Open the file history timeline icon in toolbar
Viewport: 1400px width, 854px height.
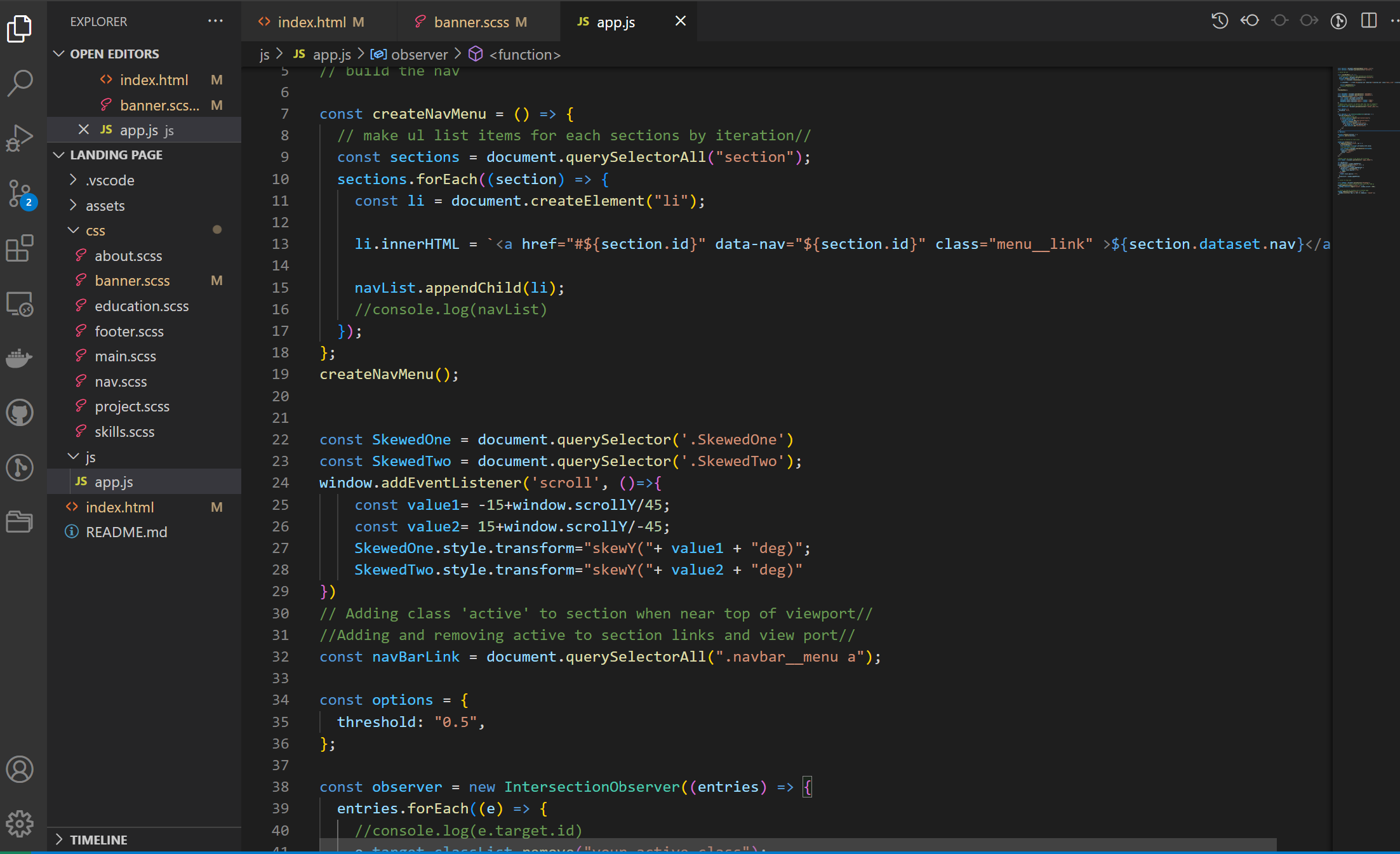1219,21
